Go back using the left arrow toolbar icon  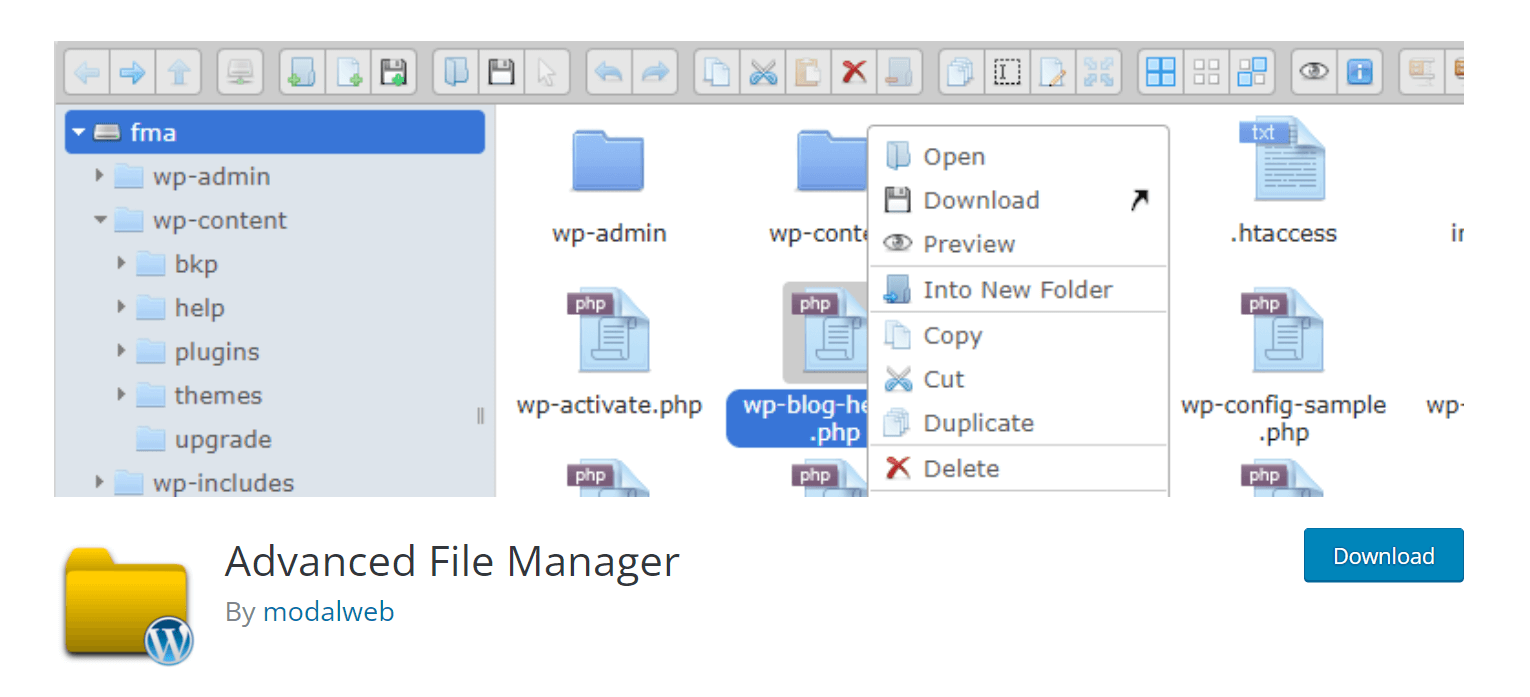coord(87,72)
